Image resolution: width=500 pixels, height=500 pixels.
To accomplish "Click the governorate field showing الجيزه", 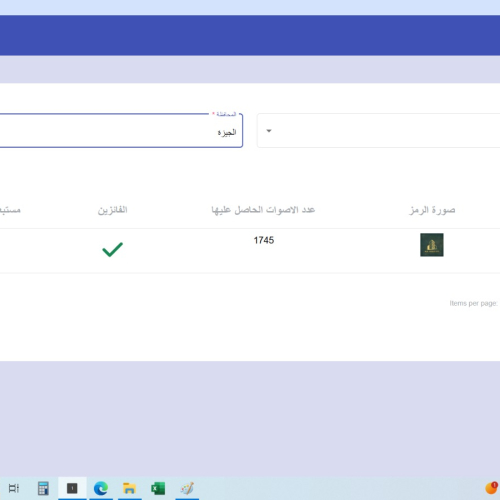I will 121,130.
